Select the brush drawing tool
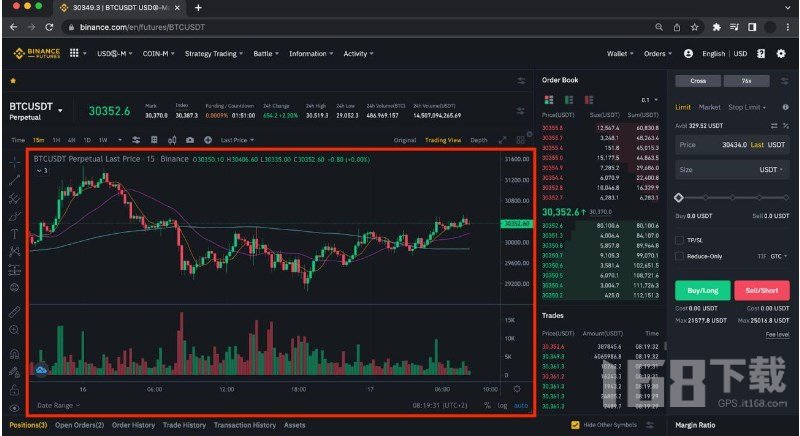Image resolution: width=800 pixels, height=436 pixels. pyautogui.click(x=14, y=216)
